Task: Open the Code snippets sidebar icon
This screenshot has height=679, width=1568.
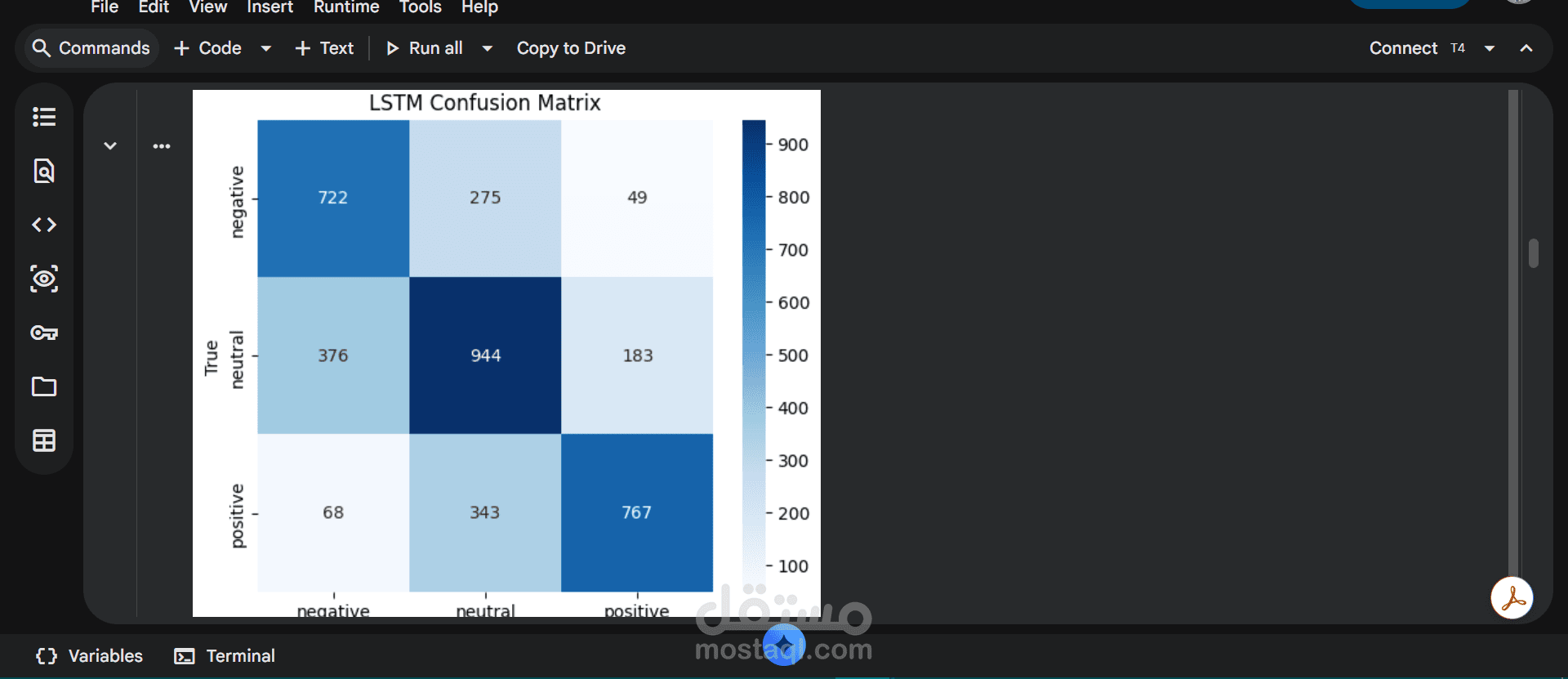Action: (x=44, y=225)
